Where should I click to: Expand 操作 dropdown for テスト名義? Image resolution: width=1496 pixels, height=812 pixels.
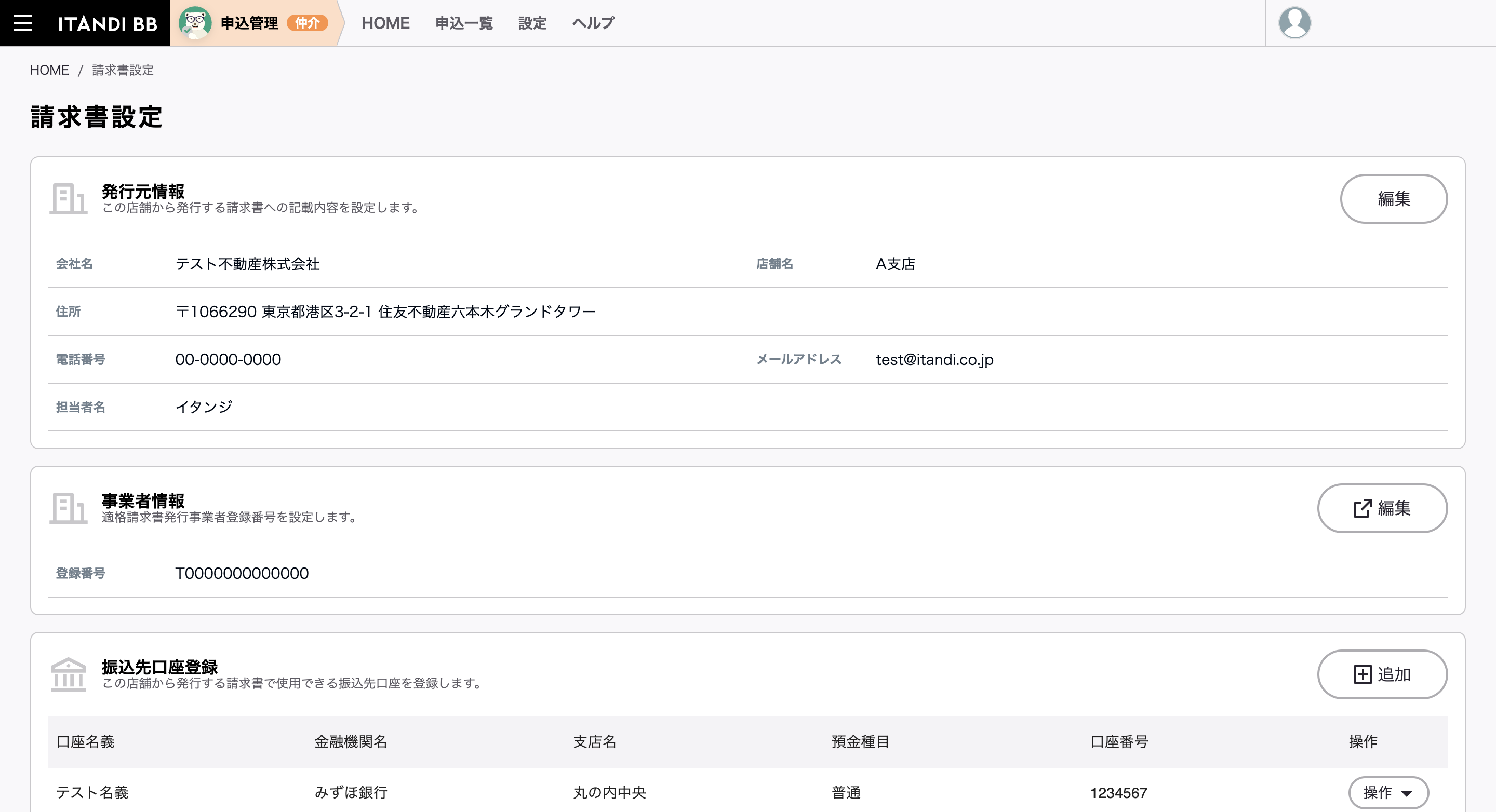coord(1388,792)
